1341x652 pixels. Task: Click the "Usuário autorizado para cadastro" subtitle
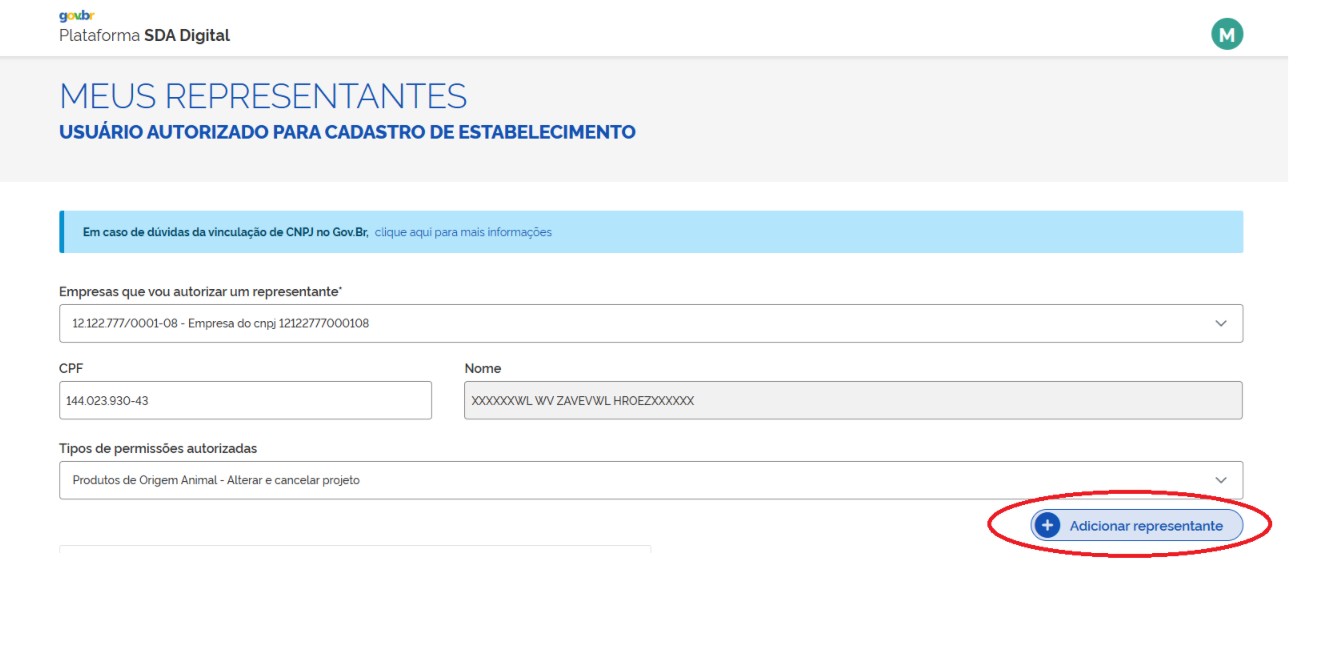pyautogui.click(x=347, y=132)
